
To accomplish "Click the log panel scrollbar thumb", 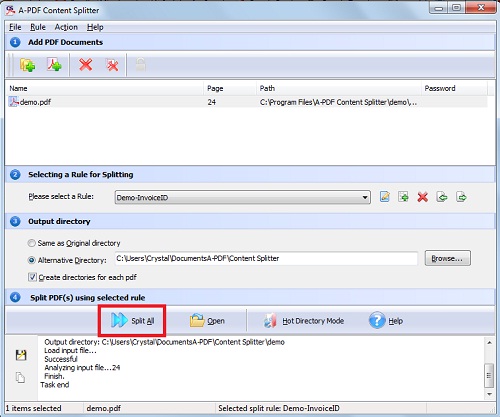I will [x=489, y=375].
